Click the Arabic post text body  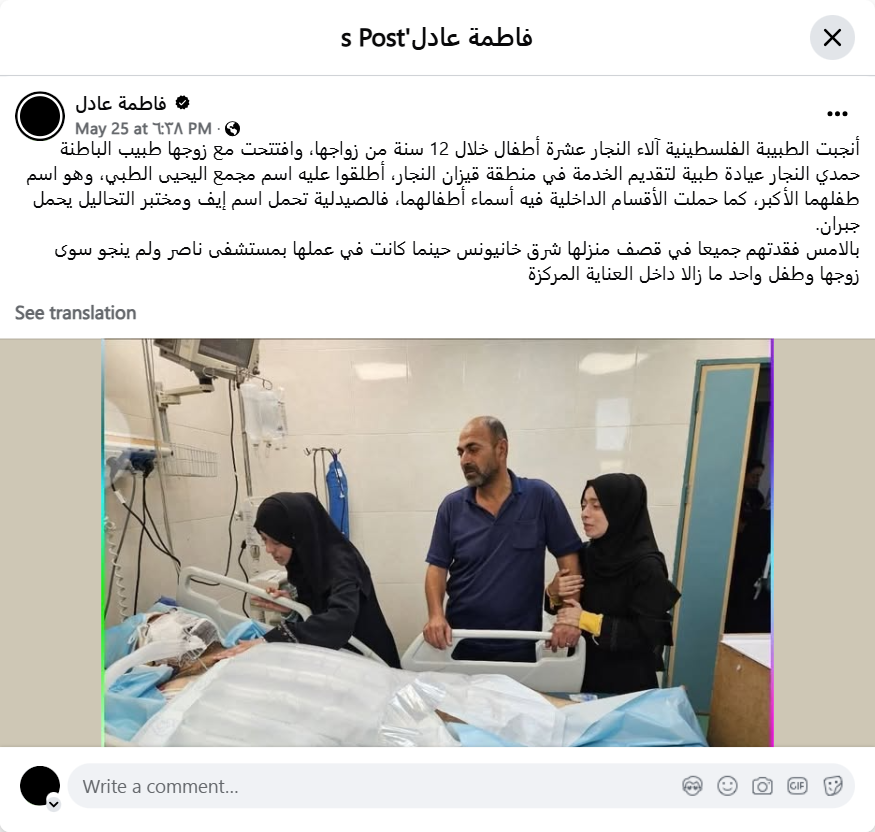click(x=443, y=212)
